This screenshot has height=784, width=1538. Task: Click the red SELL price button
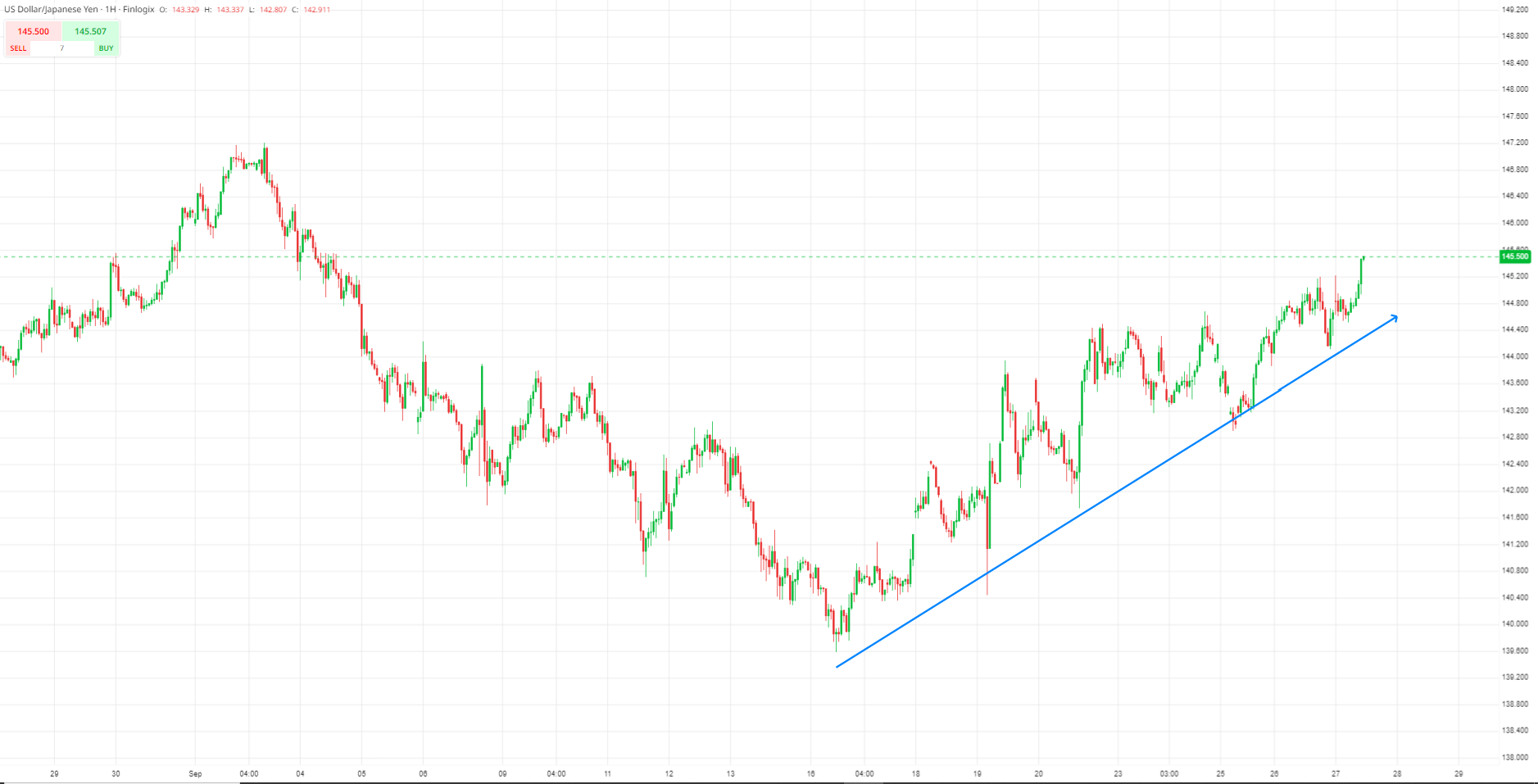pyautogui.click(x=33, y=31)
